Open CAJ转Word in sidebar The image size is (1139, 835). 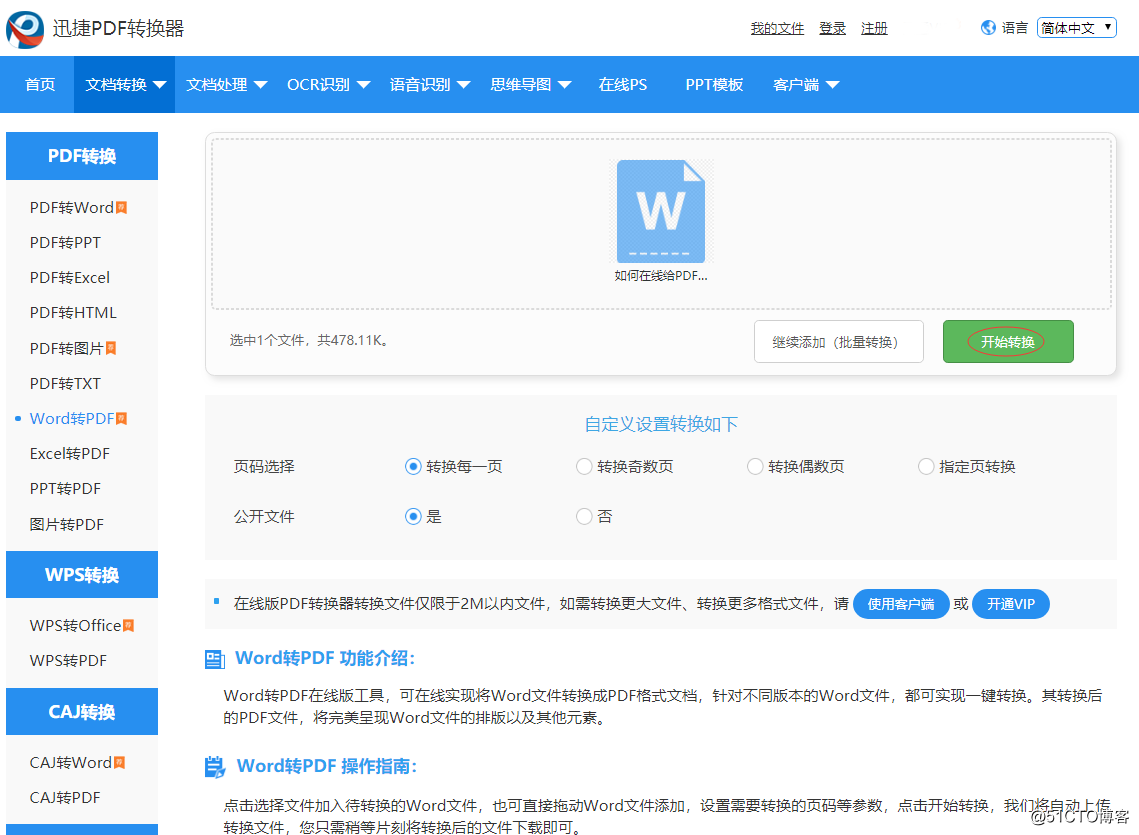pyautogui.click(x=71, y=762)
